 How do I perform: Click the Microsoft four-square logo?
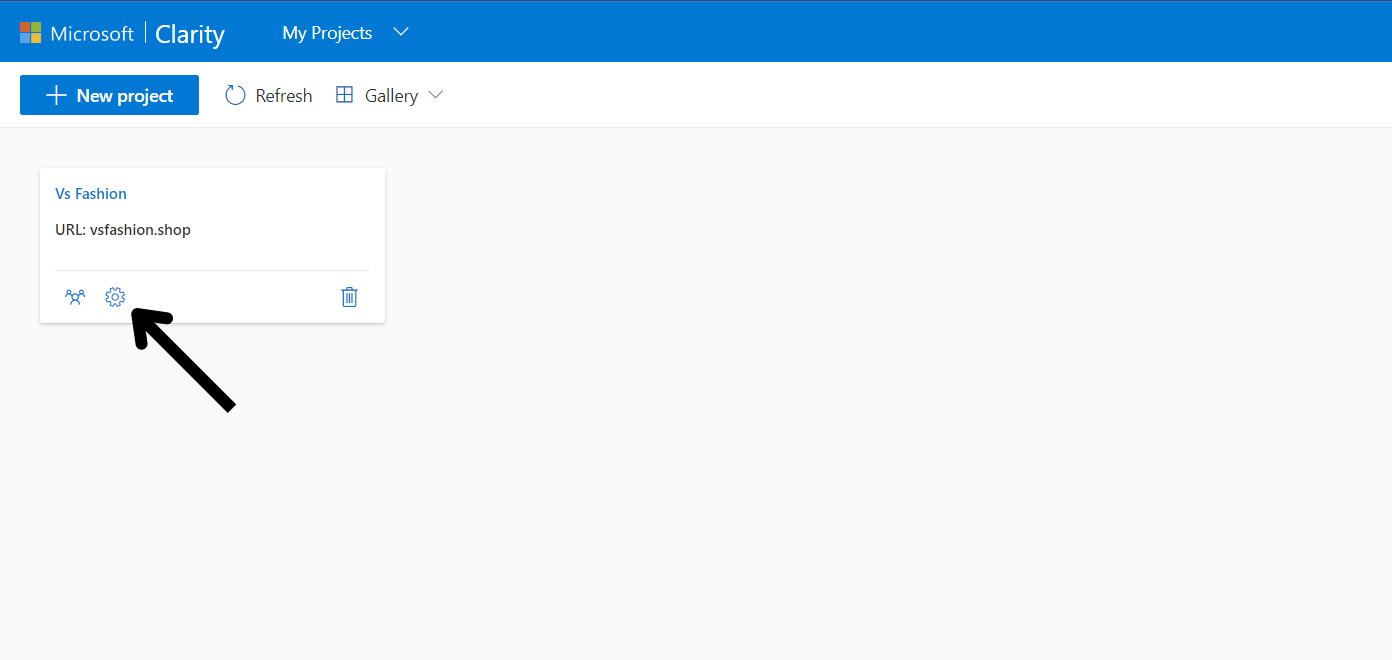[x=31, y=33]
